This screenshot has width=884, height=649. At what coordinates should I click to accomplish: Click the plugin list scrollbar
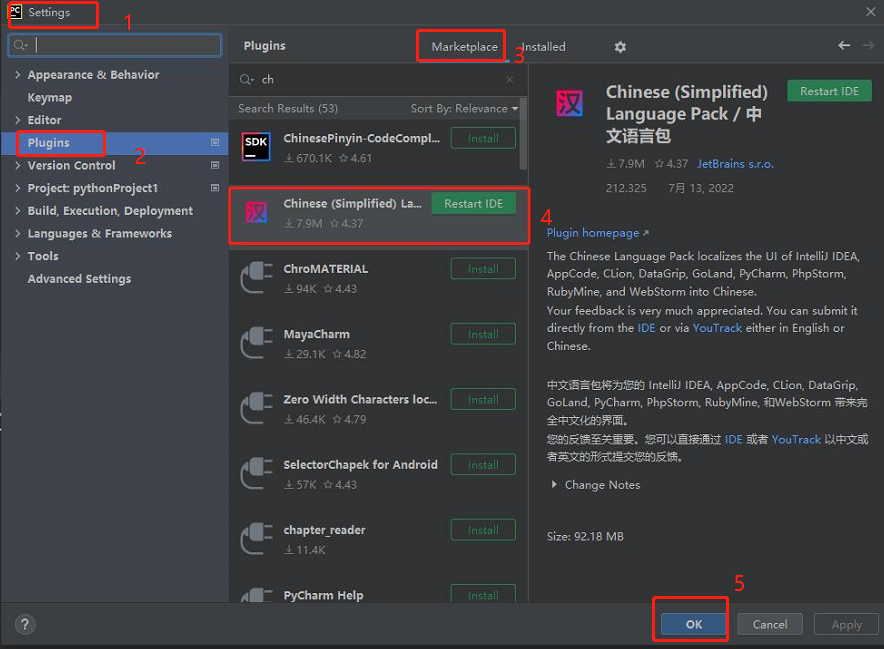coord(523,134)
